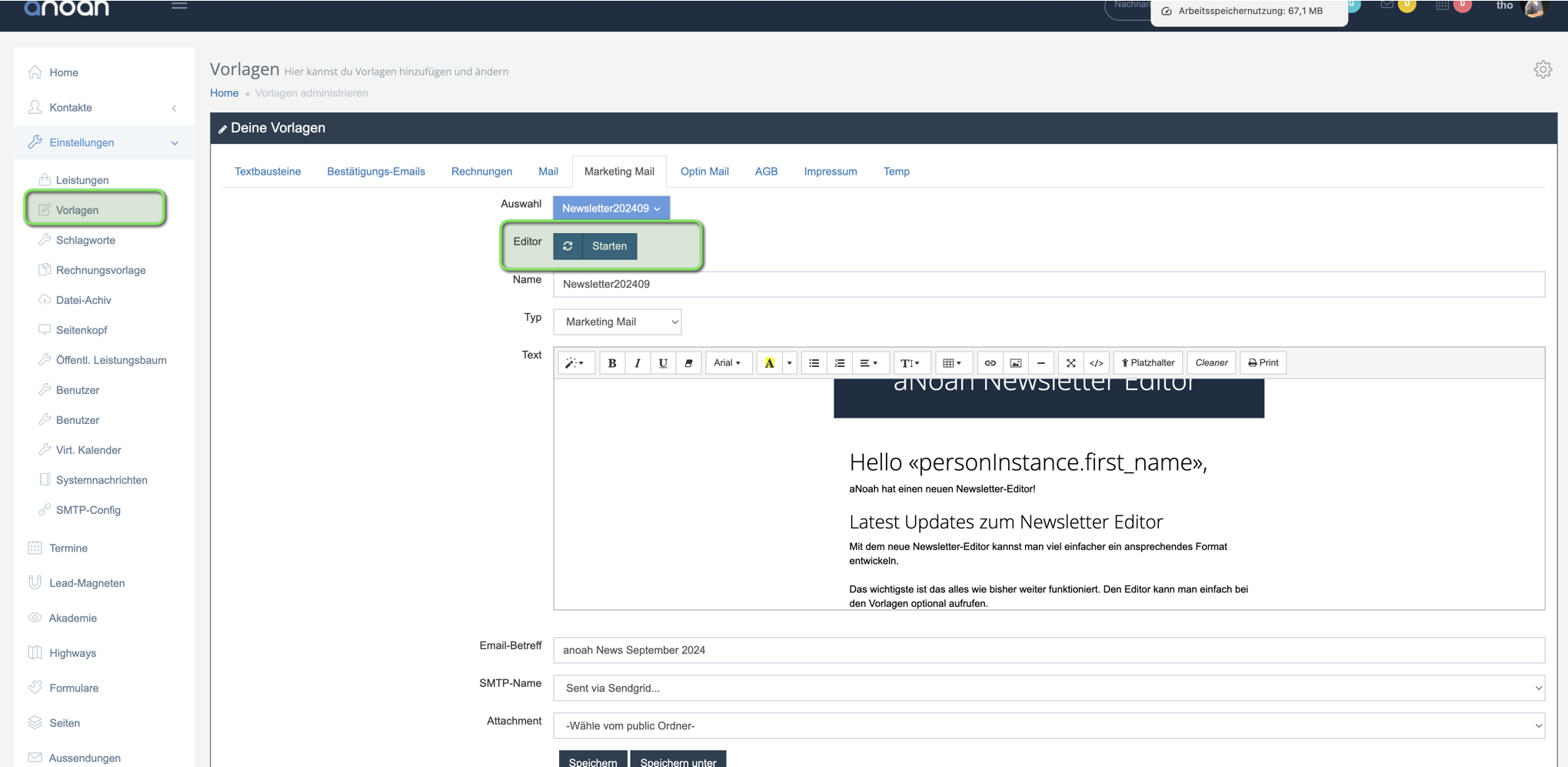
Task: Insert a link with the chain icon
Action: point(990,363)
